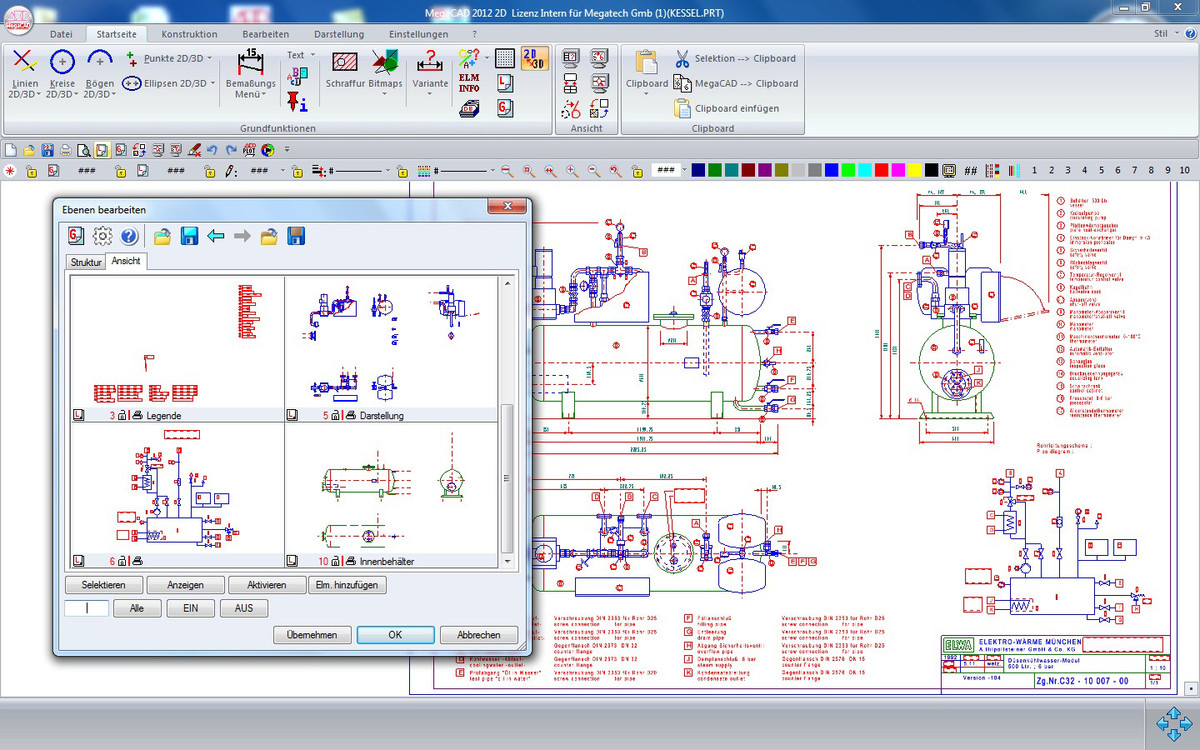1200x750 pixels.
Task: Switch to the Konstruktion ribbon tab
Action: [x=189, y=34]
